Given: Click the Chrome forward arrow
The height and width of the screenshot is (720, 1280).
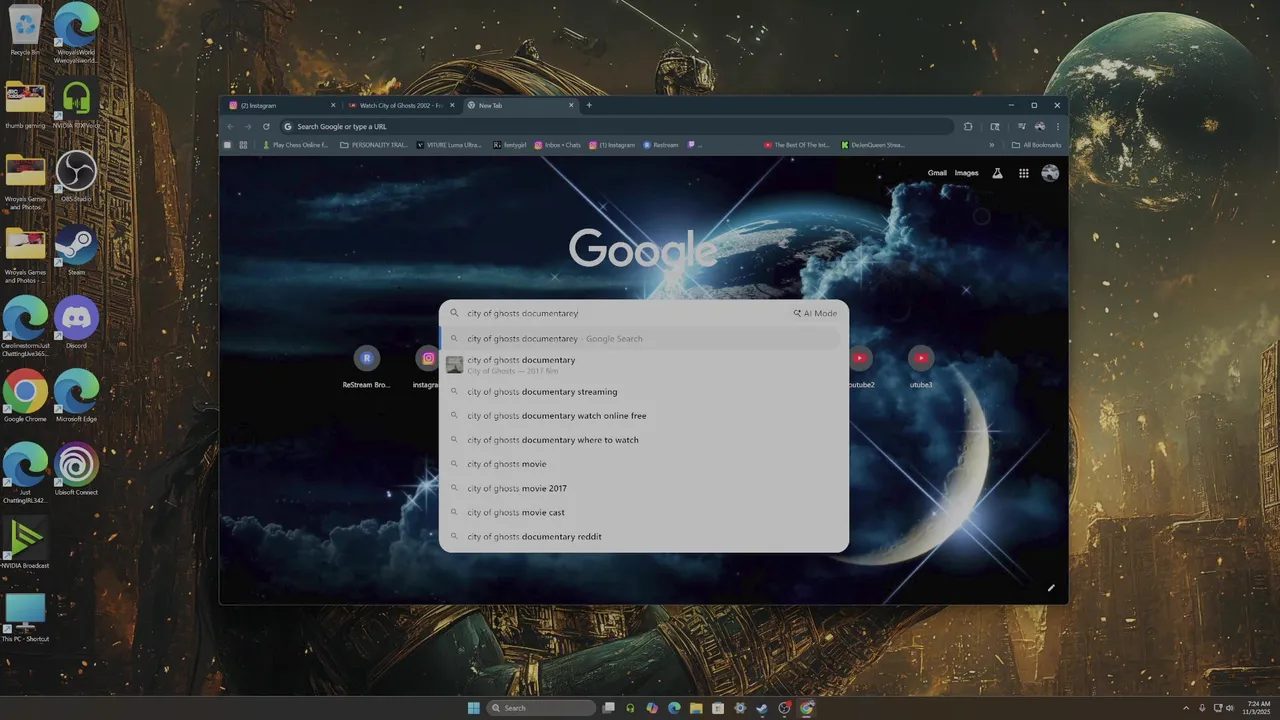Looking at the screenshot, I should pyautogui.click(x=248, y=126).
